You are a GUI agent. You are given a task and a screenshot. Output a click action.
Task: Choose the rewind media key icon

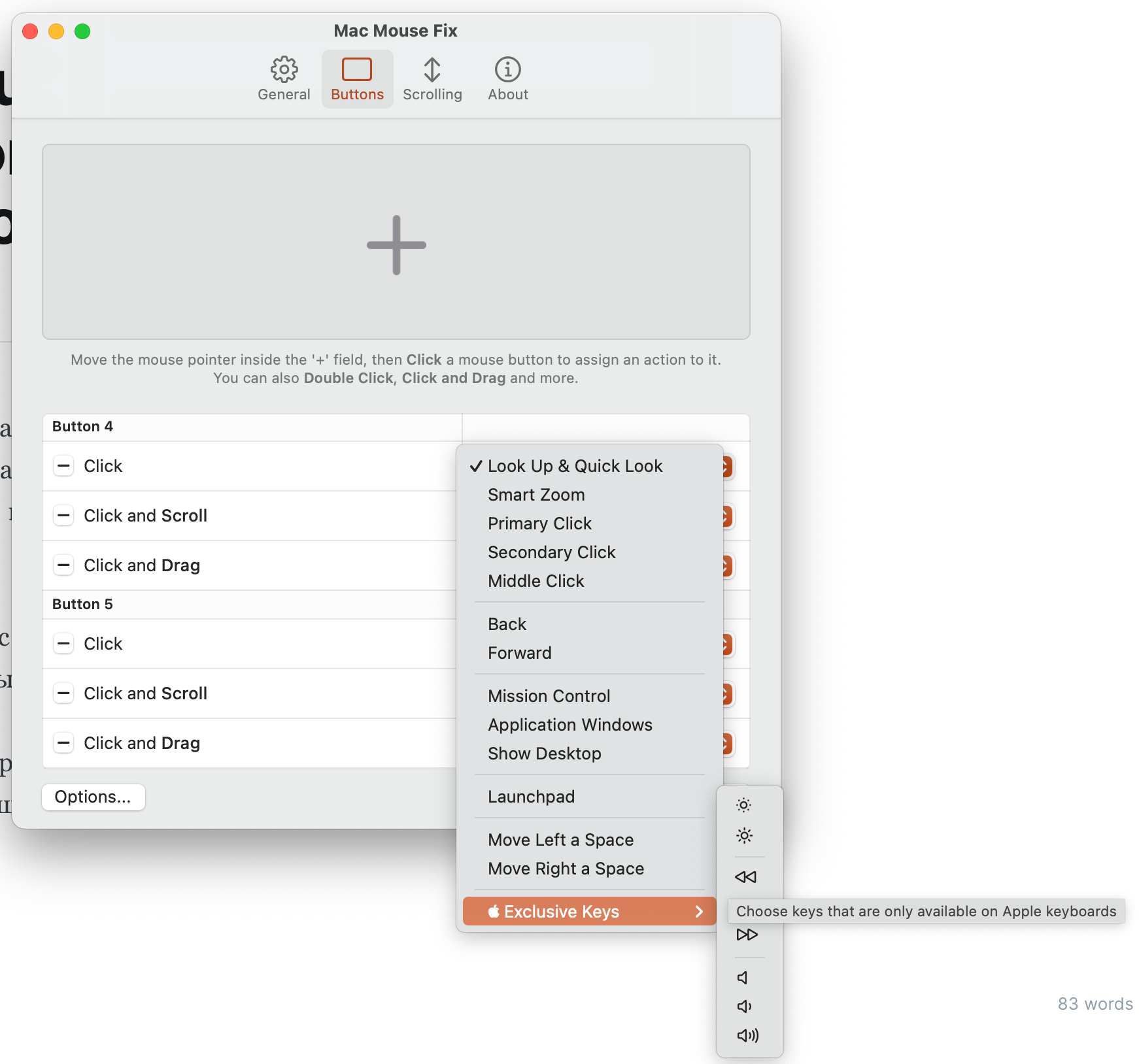(745, 877)
